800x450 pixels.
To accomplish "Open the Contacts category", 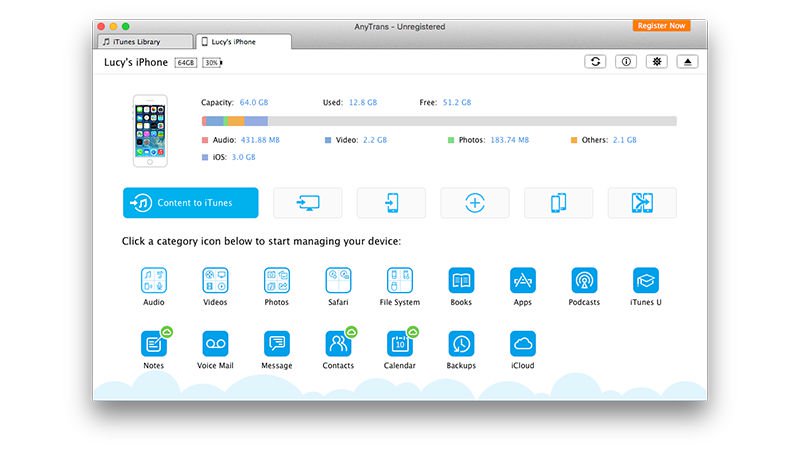I will 338,344.
